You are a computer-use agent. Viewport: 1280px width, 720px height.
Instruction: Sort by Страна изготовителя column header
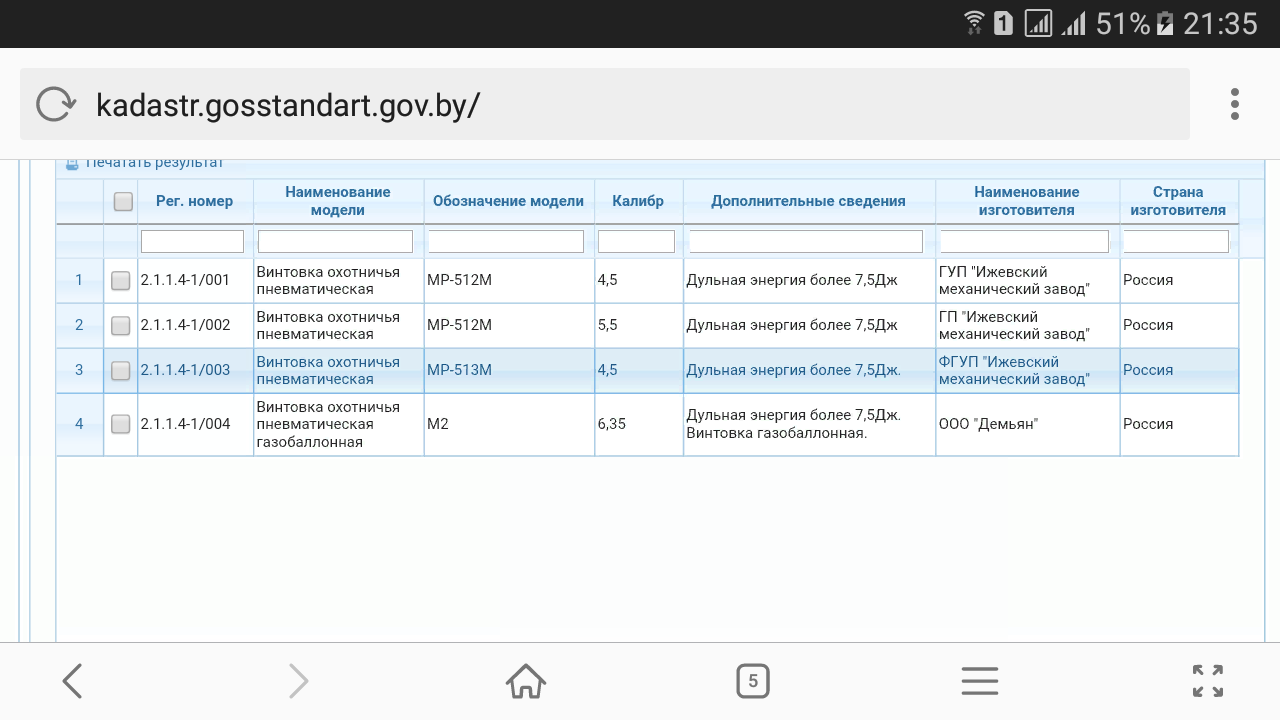pos(1177,201)
